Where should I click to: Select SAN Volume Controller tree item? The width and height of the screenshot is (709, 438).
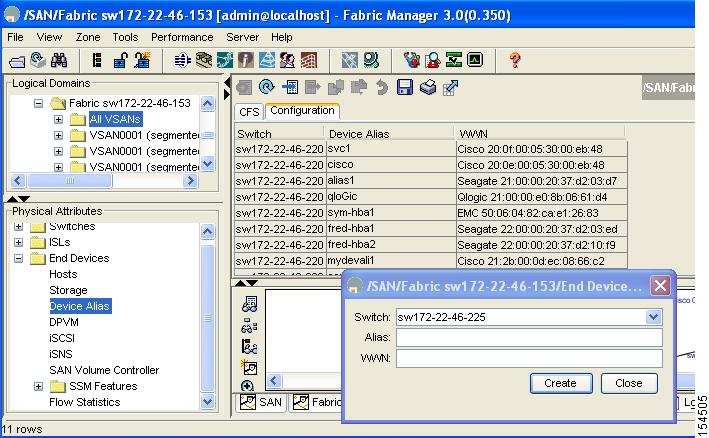click(x=104, y=370)
